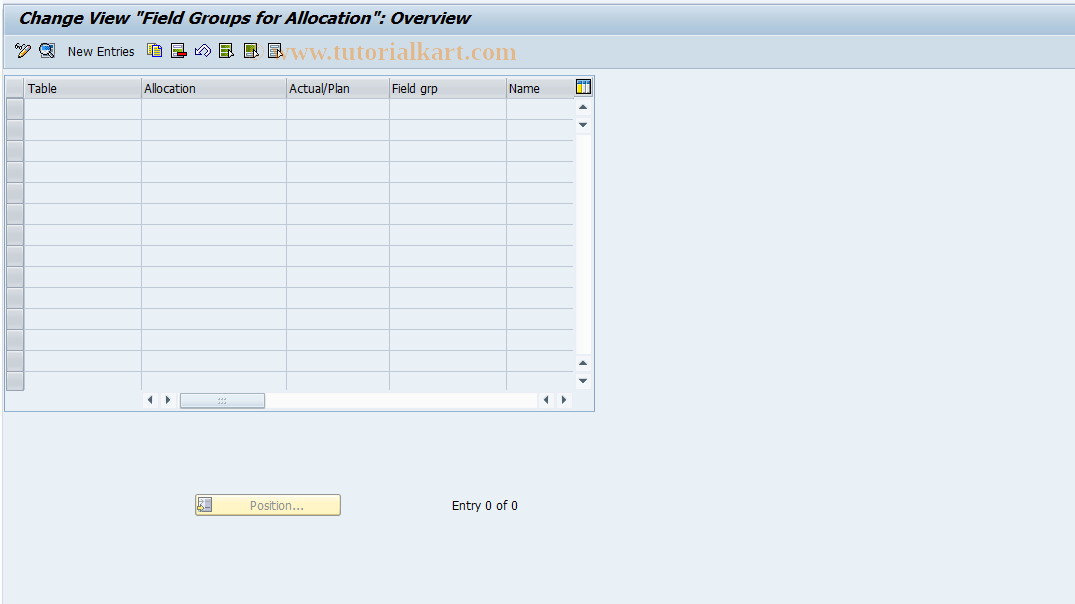Click the 'Entry 0 of 0' text
Viewport: 1075px width, 604px height.
485,505
